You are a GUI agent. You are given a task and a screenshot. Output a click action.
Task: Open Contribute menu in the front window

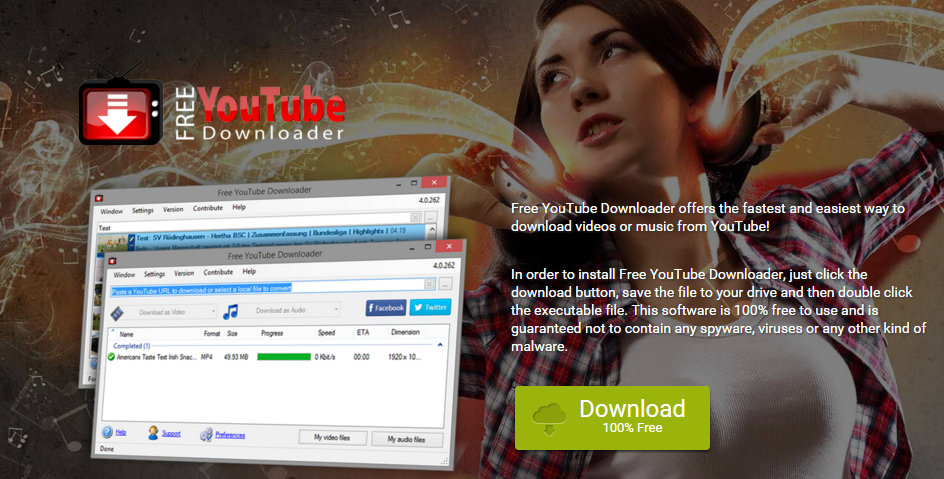tap(218, 272)
